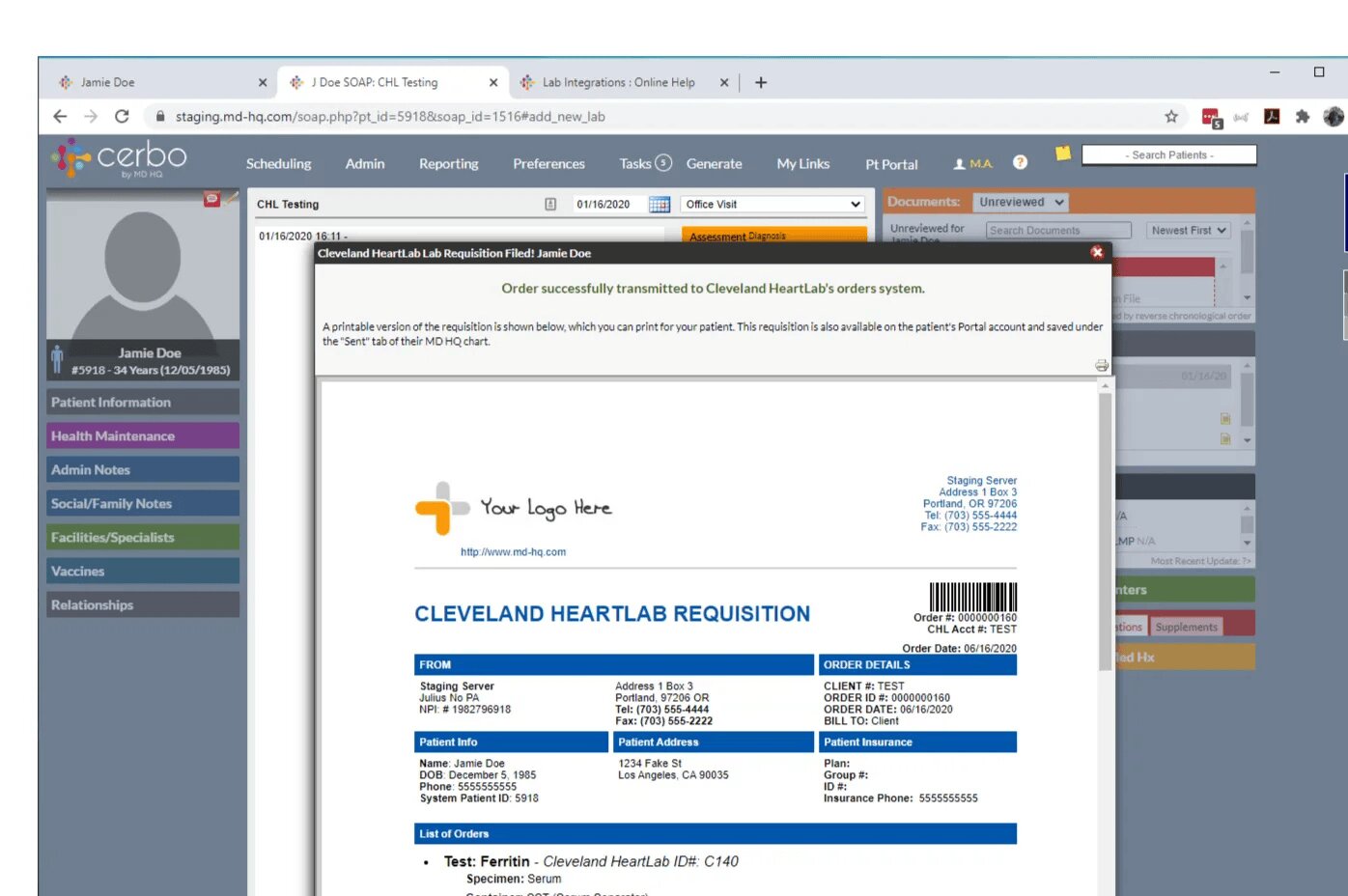Print the requisition using the printer icon
The width and height of the screenshot is (1348, 896).
pyautogui.click(x=1102, y=366)
